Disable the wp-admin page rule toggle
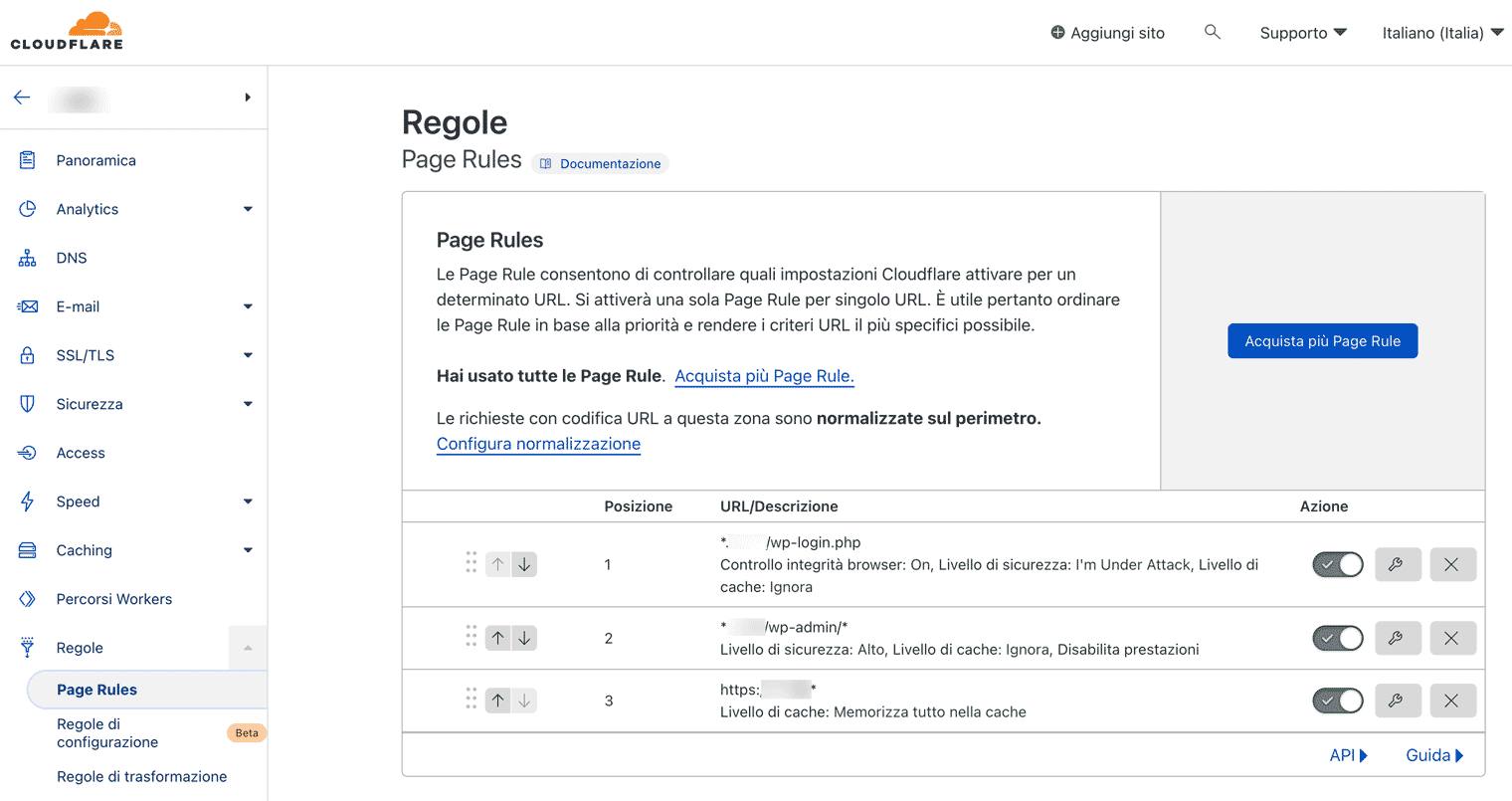 1338,638
